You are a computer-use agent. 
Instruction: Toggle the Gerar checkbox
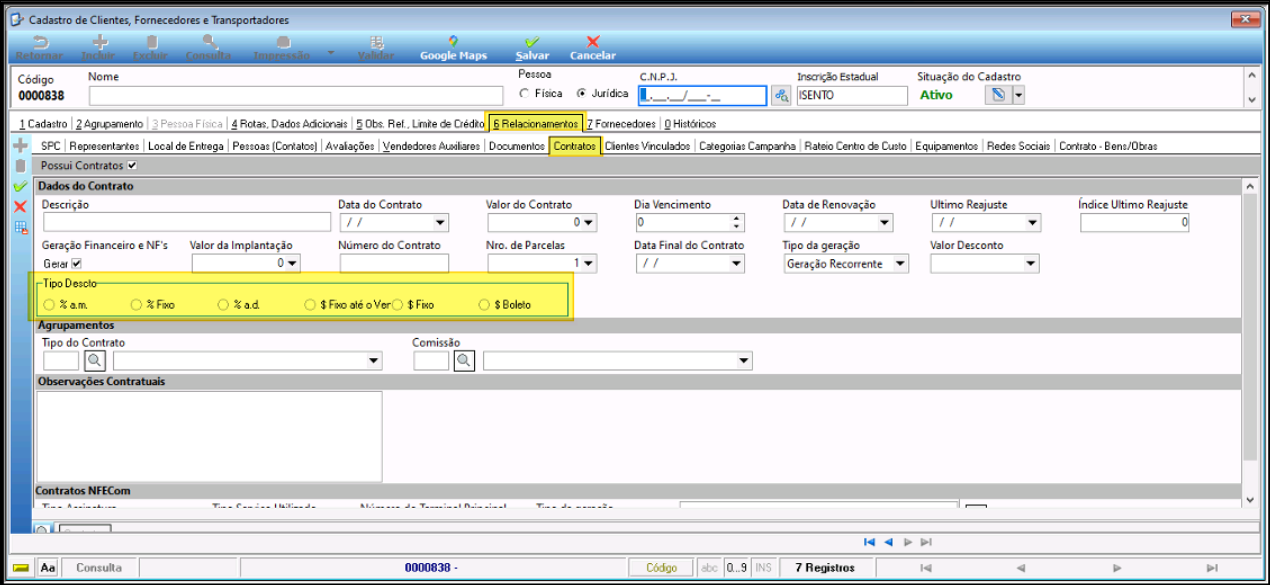76,263
